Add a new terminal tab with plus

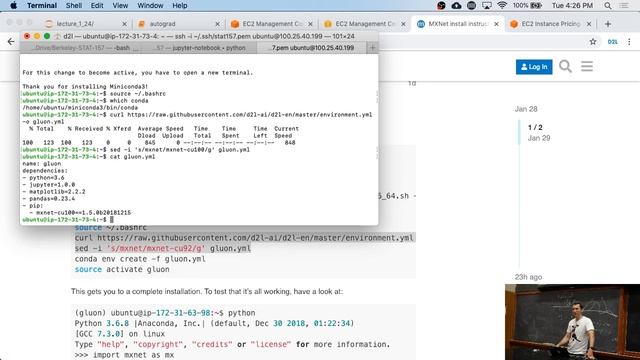coord(372,48)
